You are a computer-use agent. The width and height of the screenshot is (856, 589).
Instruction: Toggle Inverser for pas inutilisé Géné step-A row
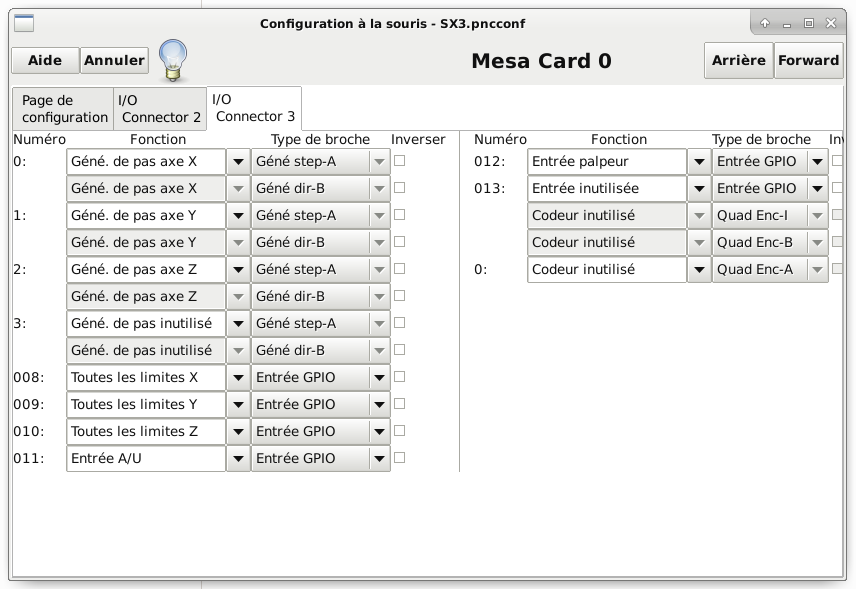click(x=400, y=323)
